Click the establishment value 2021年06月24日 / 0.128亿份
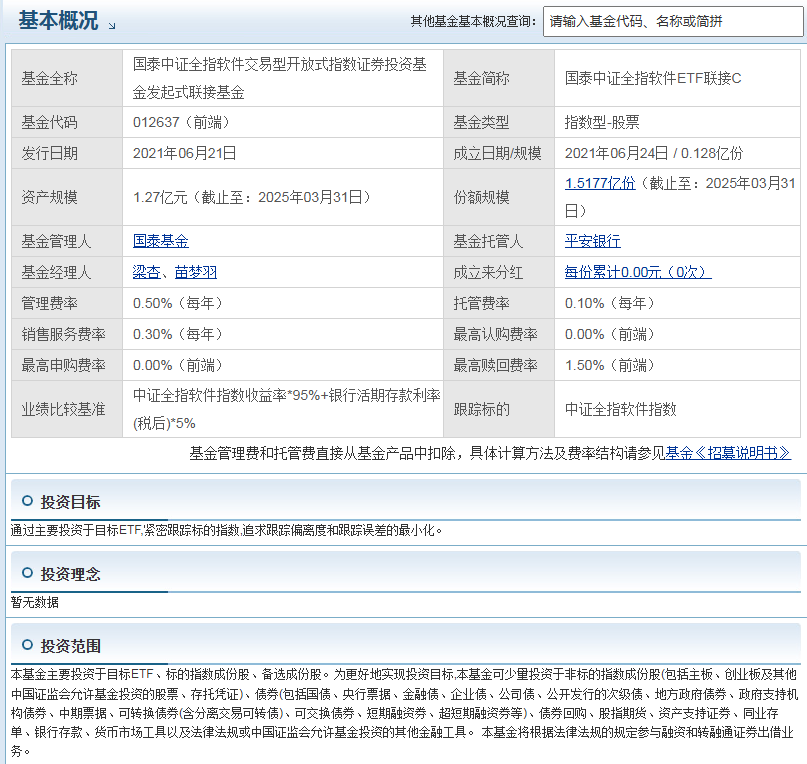The width and height of the screenshot is (807, 764). point(654,153)
